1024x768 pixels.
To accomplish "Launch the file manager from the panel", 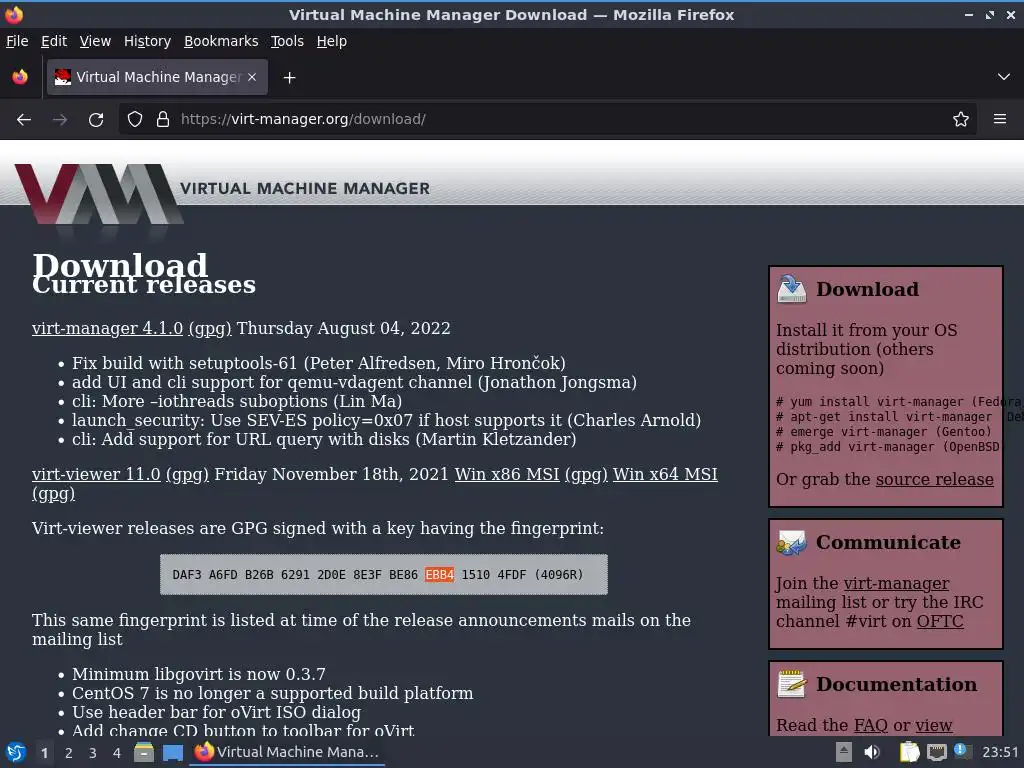I will 144,752.
